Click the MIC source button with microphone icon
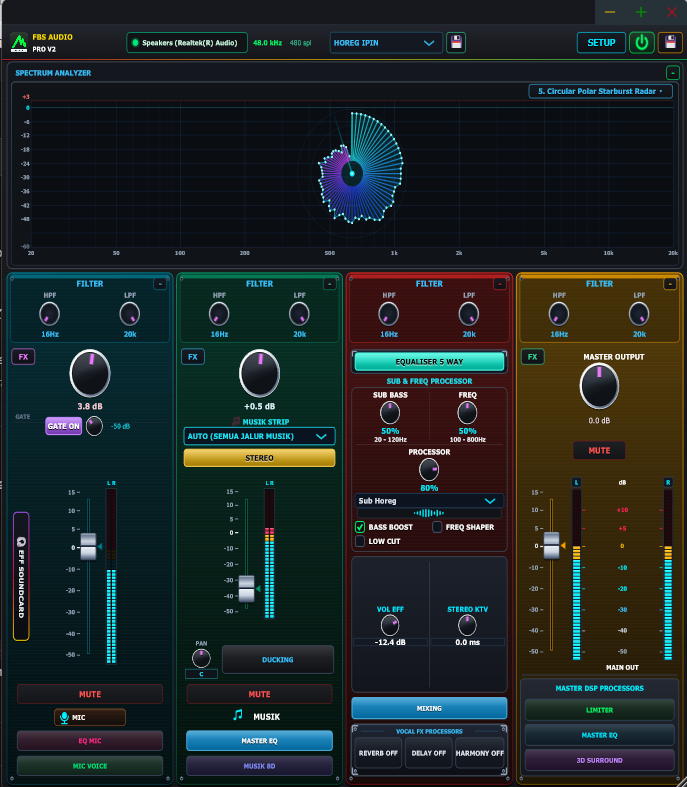687x787 pixels. (90, 717)
